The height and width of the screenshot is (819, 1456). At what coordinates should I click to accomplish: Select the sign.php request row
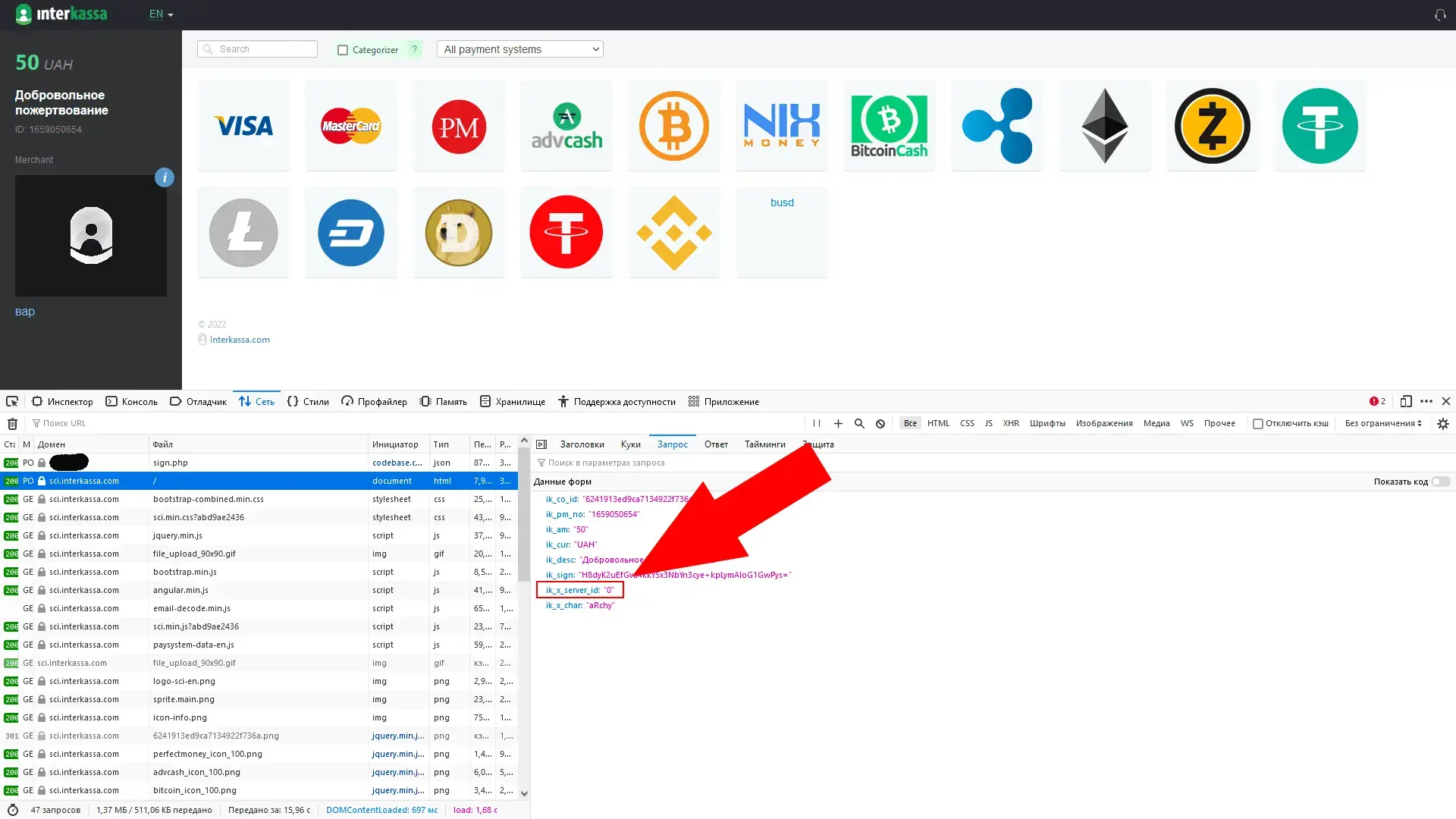pyautogui.click(x=259, y=463)
